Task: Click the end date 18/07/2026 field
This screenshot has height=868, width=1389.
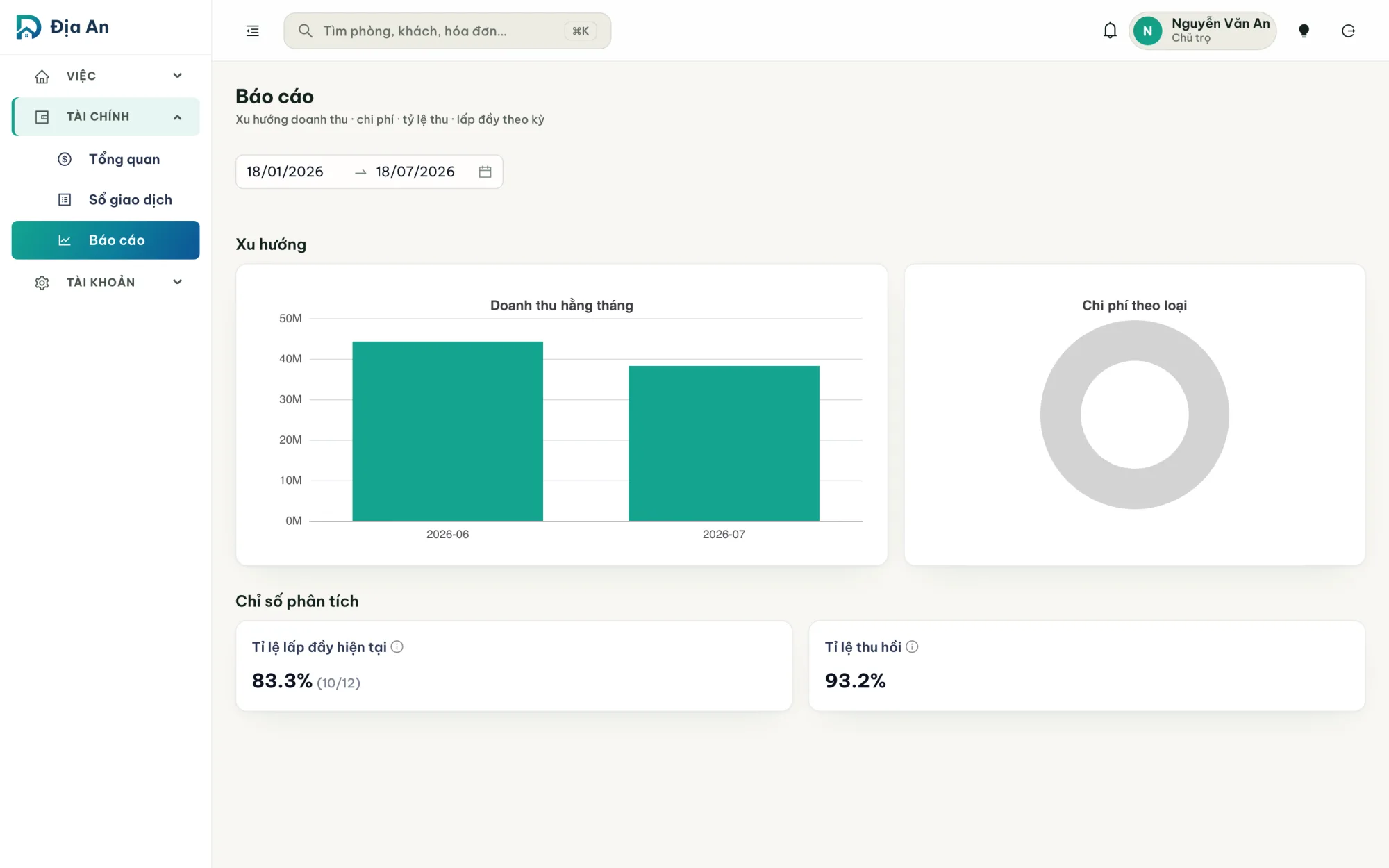Action: click(x=415, y=172)
